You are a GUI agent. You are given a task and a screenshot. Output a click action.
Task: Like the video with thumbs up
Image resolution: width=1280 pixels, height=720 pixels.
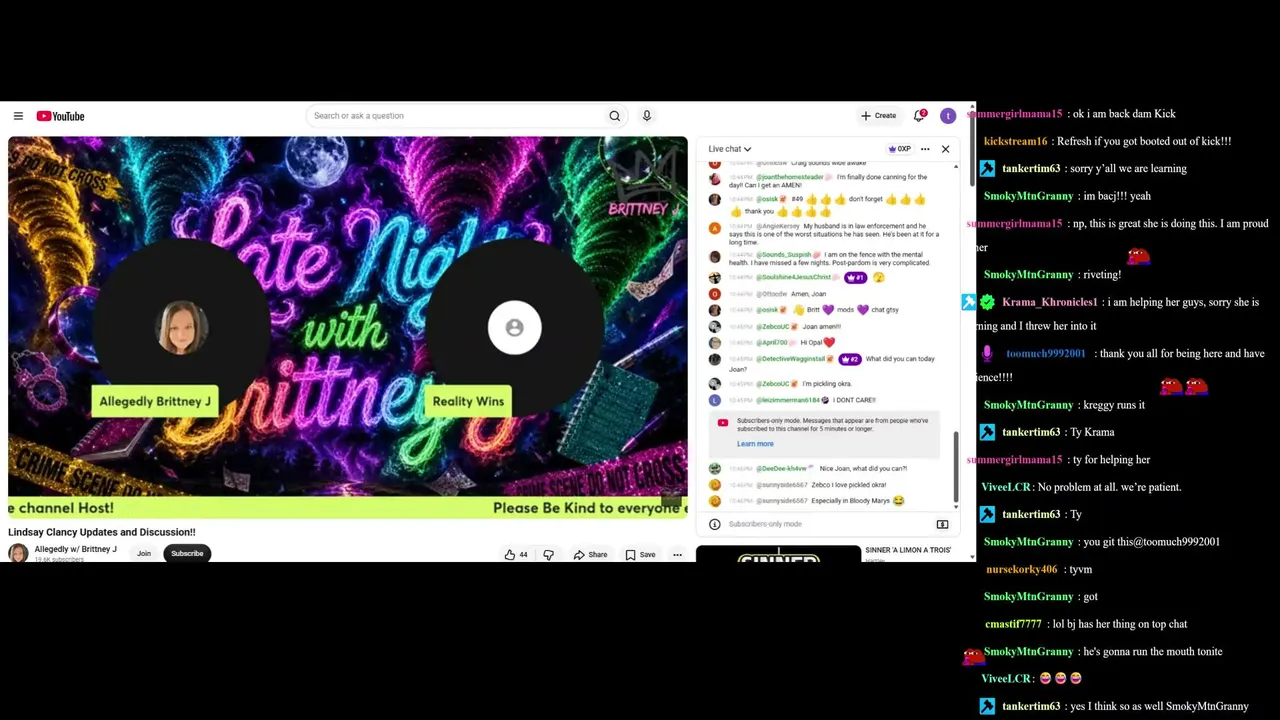tap(516, 554)
